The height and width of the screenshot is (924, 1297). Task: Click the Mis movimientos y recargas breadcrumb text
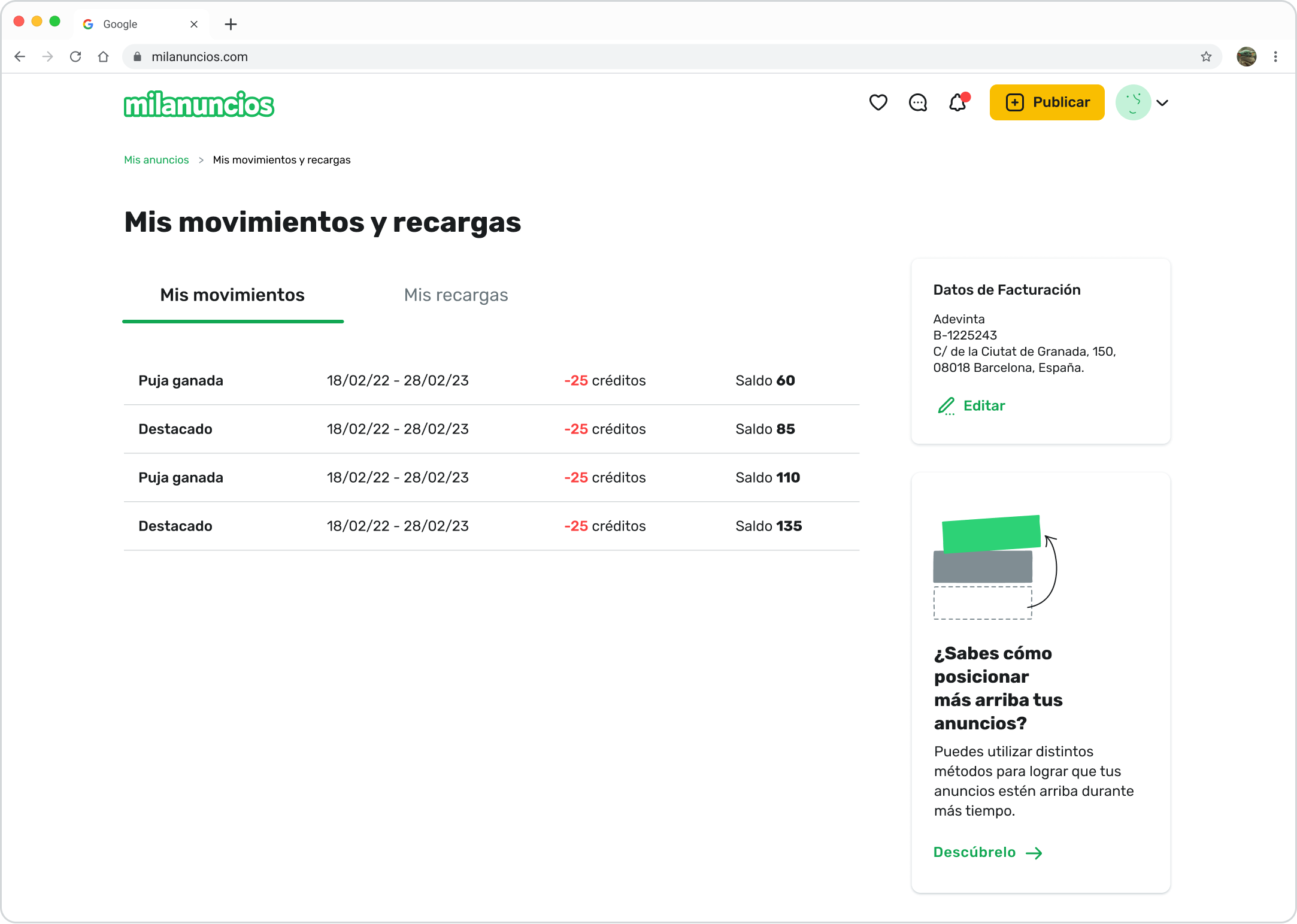[281, 160]
